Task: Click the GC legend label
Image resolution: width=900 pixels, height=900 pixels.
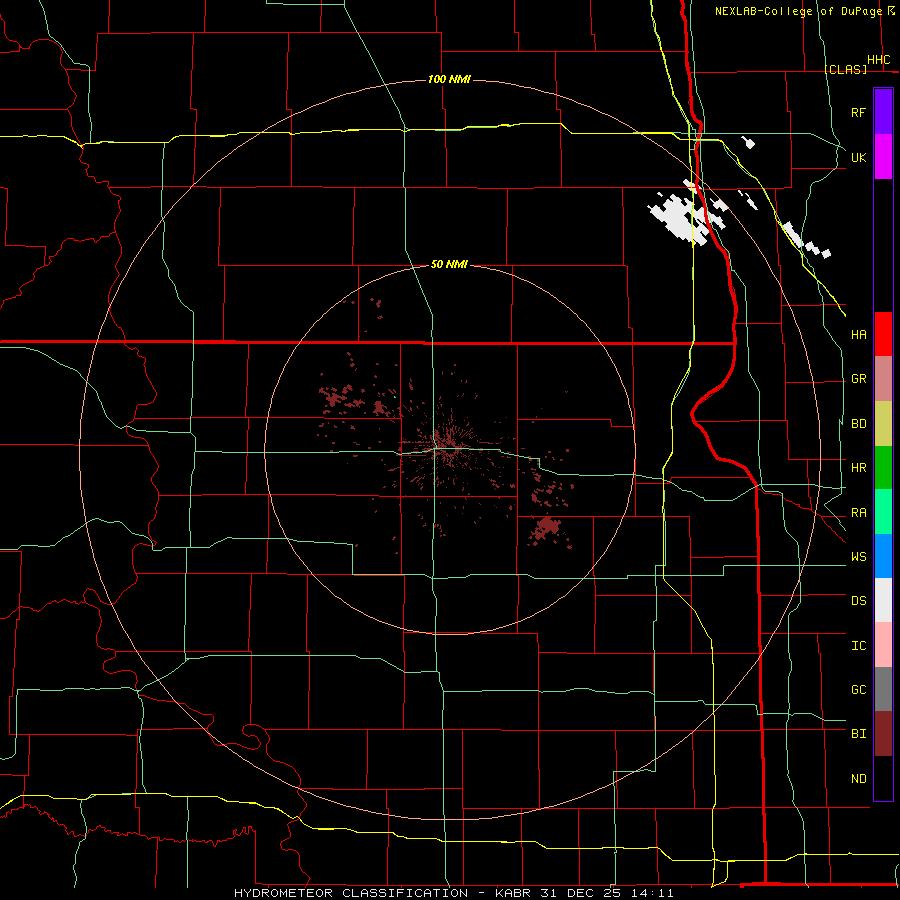Action: (x=858, y=689)
